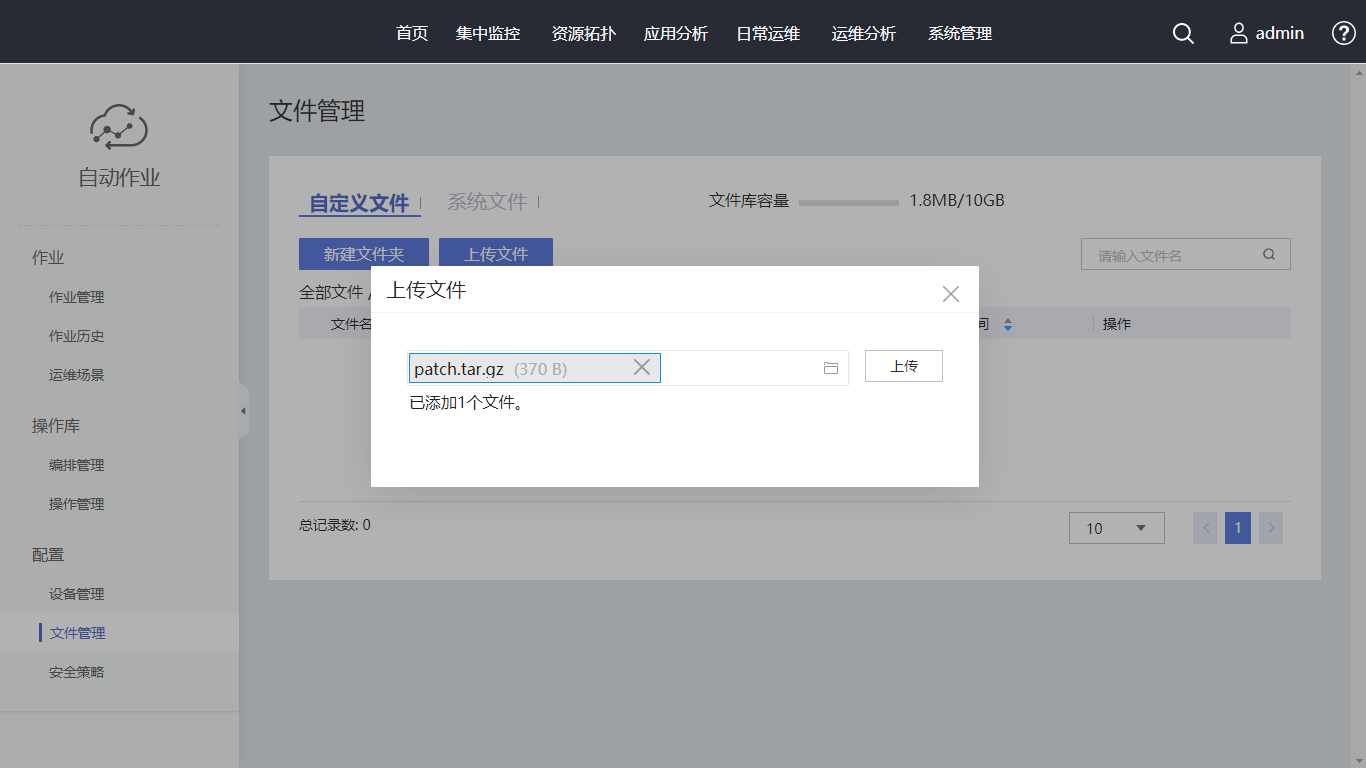Open the 日常运维 top menu
The image size is (1366, 768).
click(768, 34)
